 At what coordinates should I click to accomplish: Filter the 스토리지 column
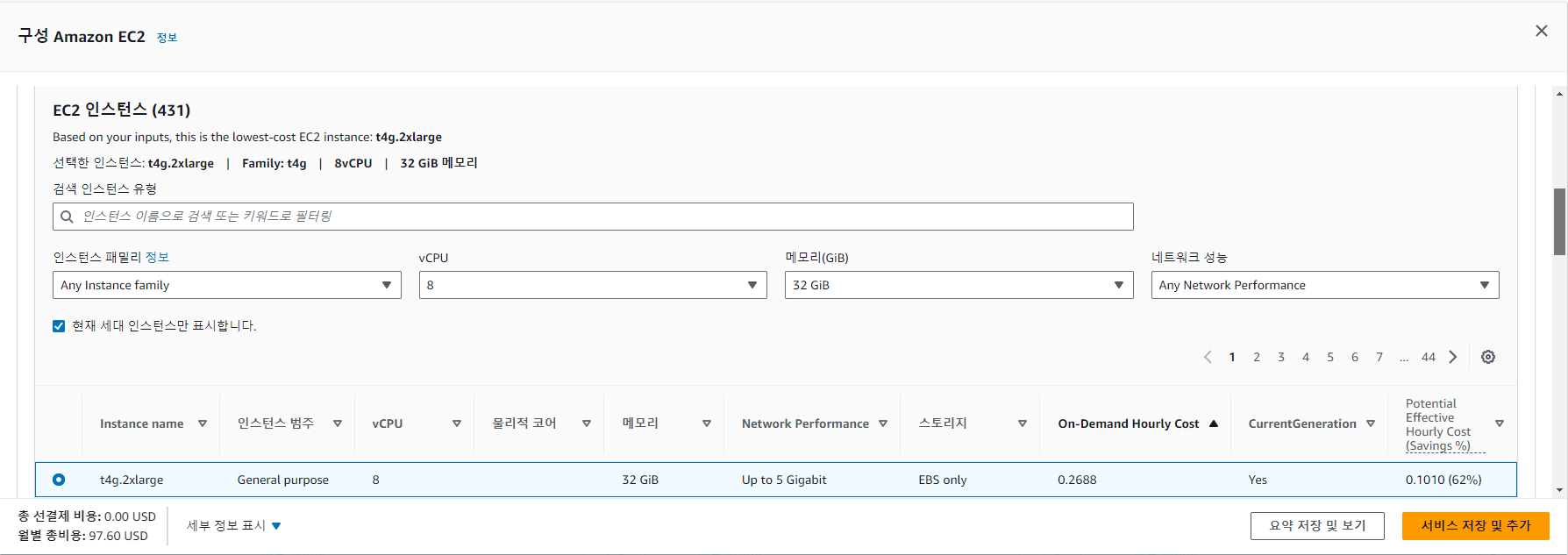(1023, 423)
